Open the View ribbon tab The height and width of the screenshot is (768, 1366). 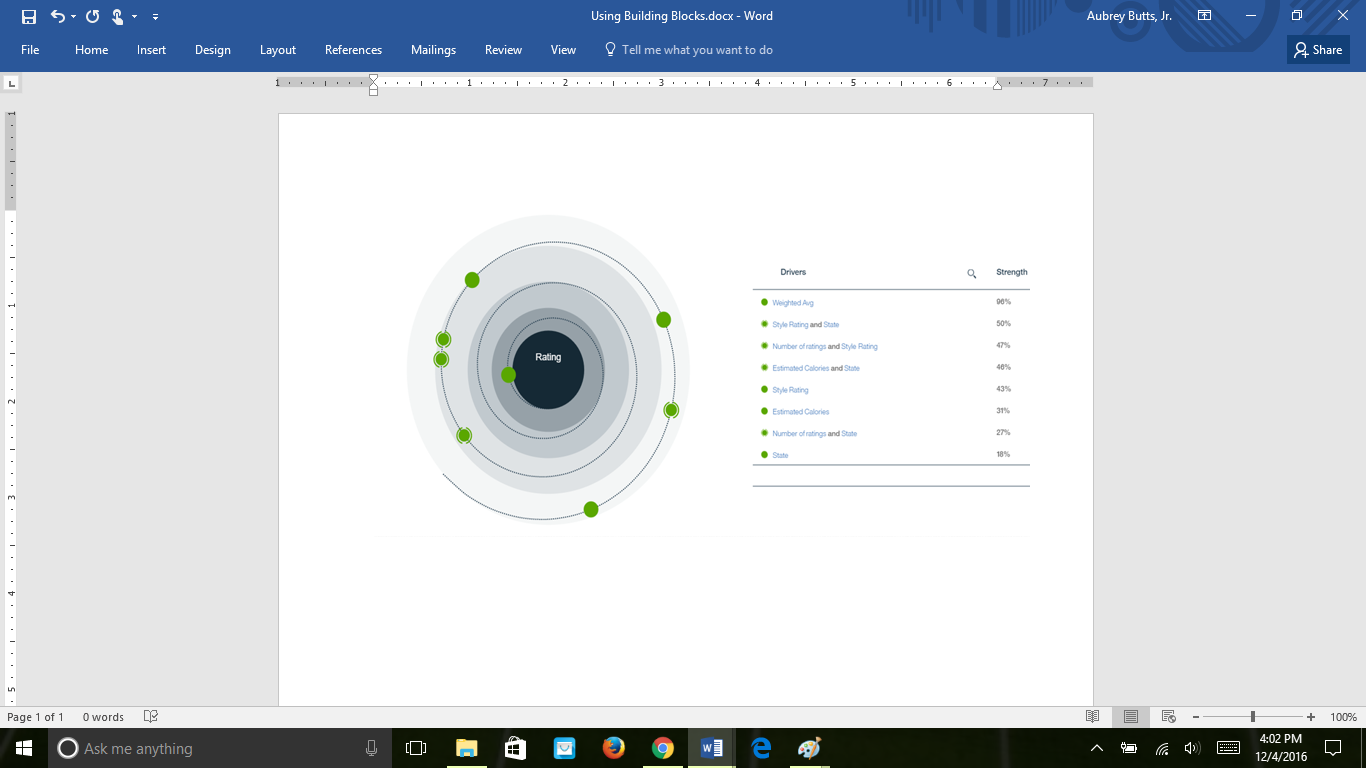(x=563, y=50)
